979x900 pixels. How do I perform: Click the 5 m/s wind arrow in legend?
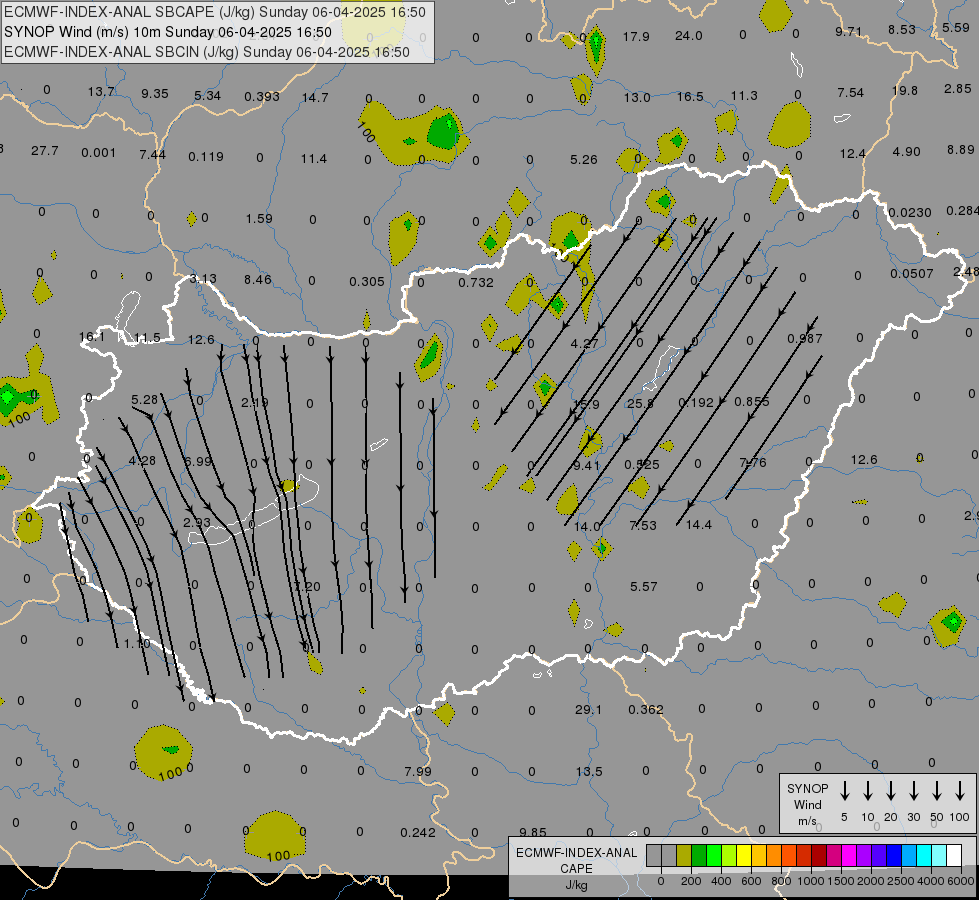[x=845, y=790]
